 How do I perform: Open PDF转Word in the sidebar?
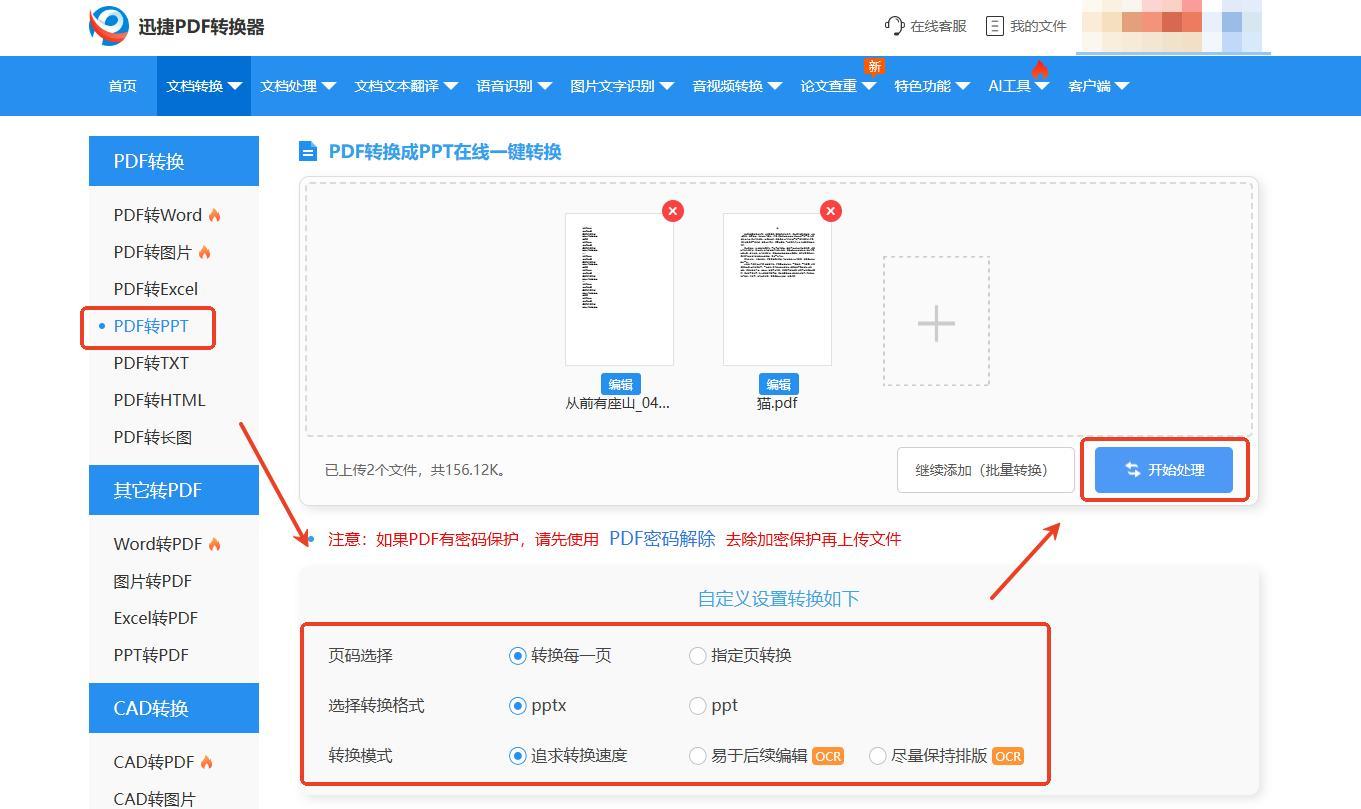coord(158,215)
